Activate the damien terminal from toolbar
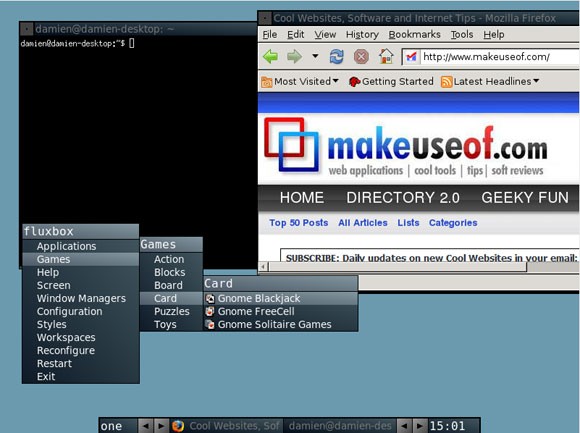Screen dimensions: 580x433 coord(340,426)
